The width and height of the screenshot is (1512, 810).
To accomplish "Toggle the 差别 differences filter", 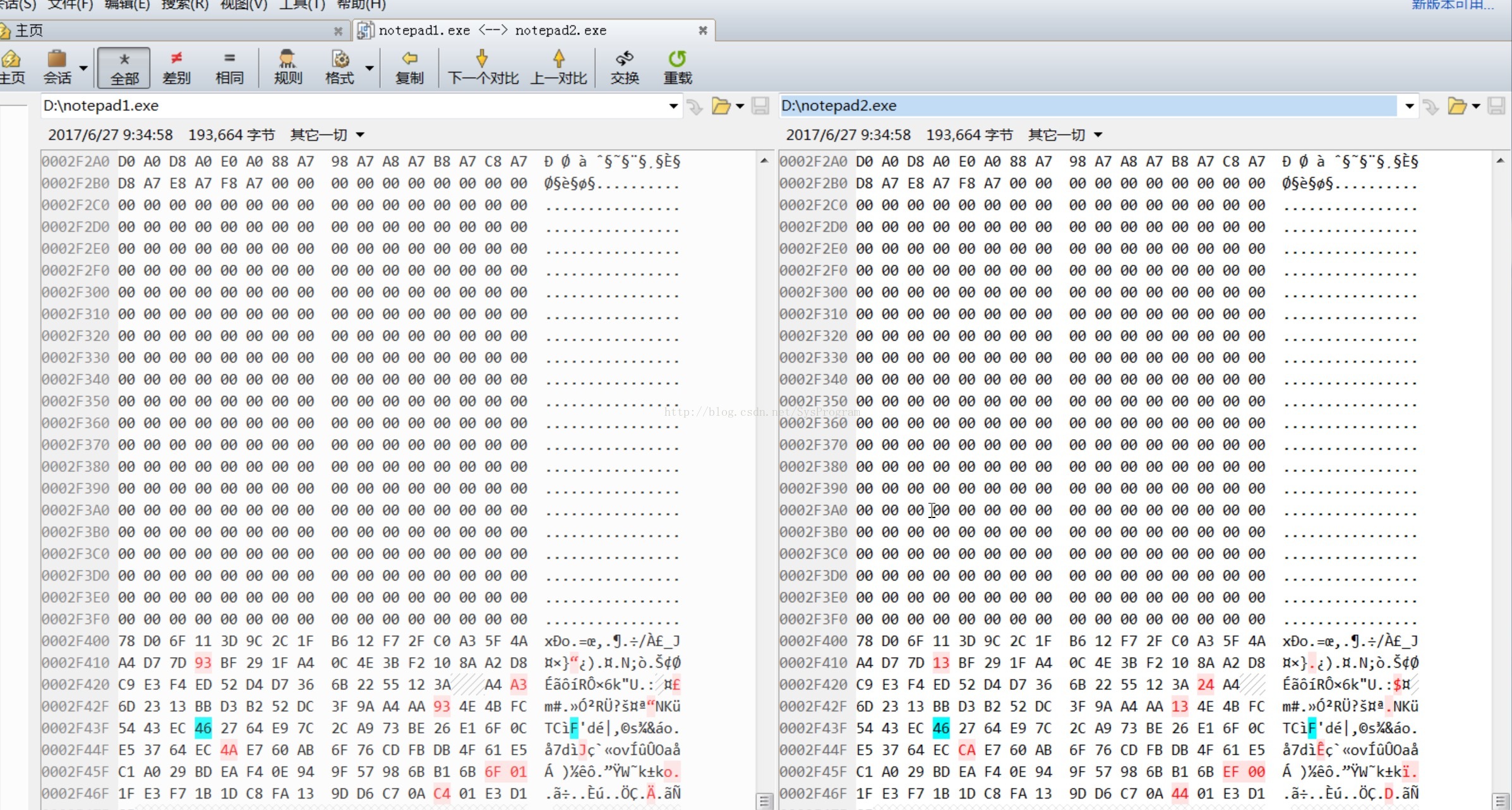I will [x=176, y=68].
